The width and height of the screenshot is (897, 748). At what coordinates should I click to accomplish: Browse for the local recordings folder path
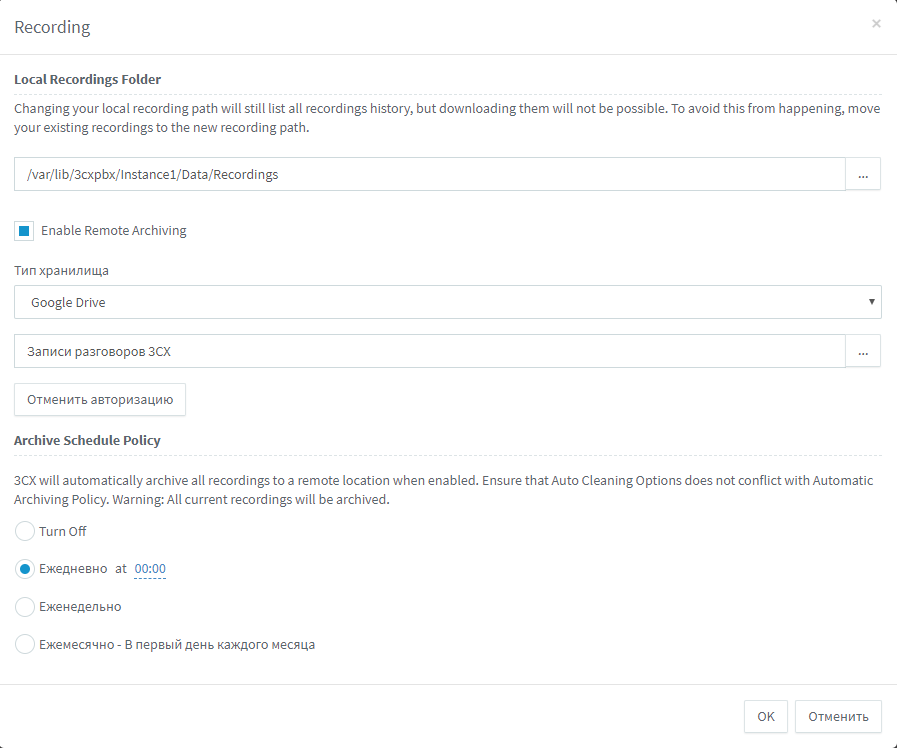click(863, 174)
